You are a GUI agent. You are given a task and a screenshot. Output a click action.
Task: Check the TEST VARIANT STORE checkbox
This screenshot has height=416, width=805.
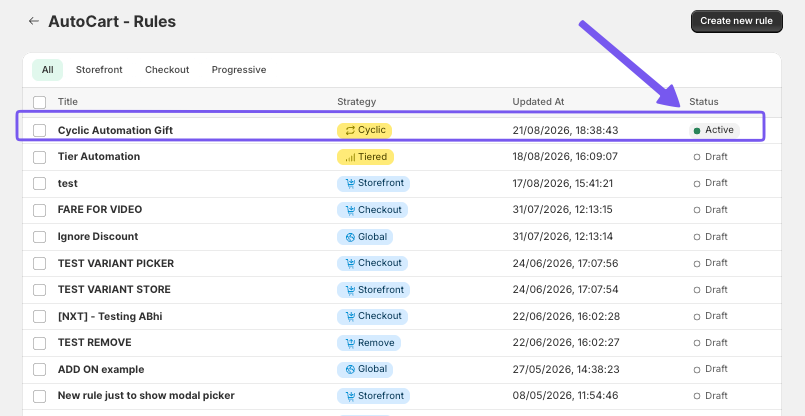click(40, 290)
